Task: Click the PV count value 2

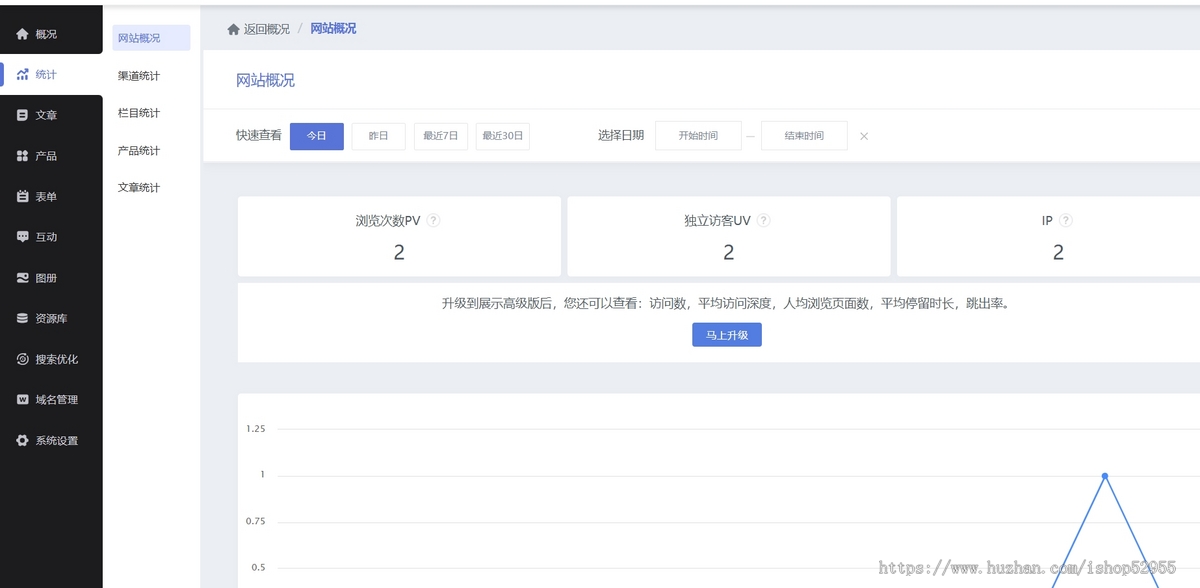Action: (x=399, y=253)
